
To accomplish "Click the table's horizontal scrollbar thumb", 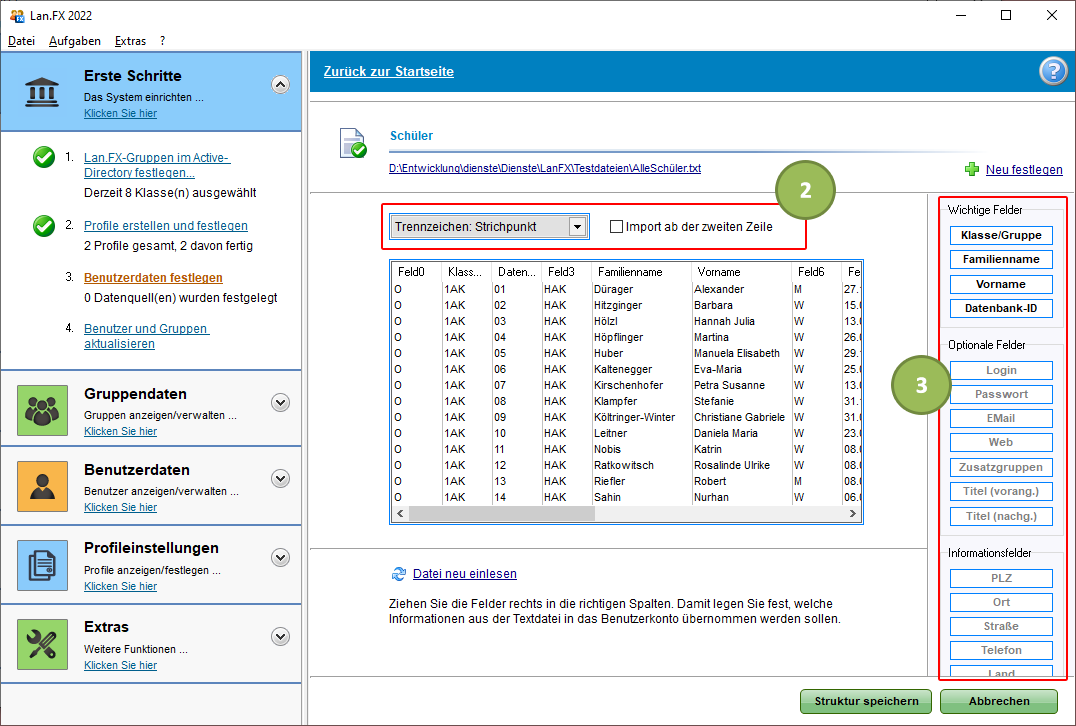I will point(502,513).
